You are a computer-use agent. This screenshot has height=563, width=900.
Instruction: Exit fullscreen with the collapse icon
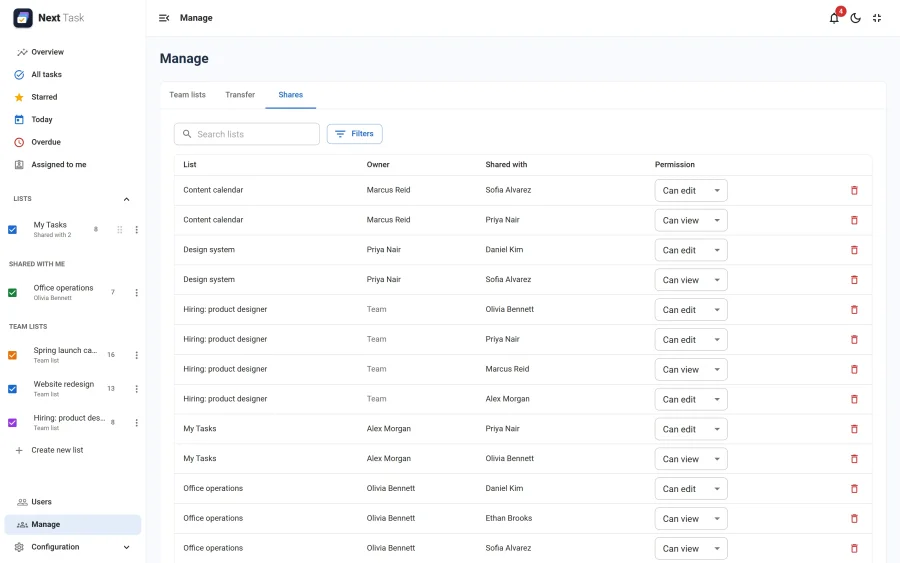click(876, 18)
